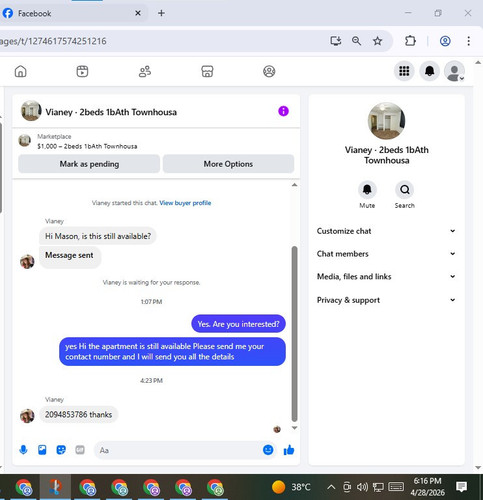The width and height of the screenshot is (483, 500).
Task: Click the More Options button
Action: 228,164
